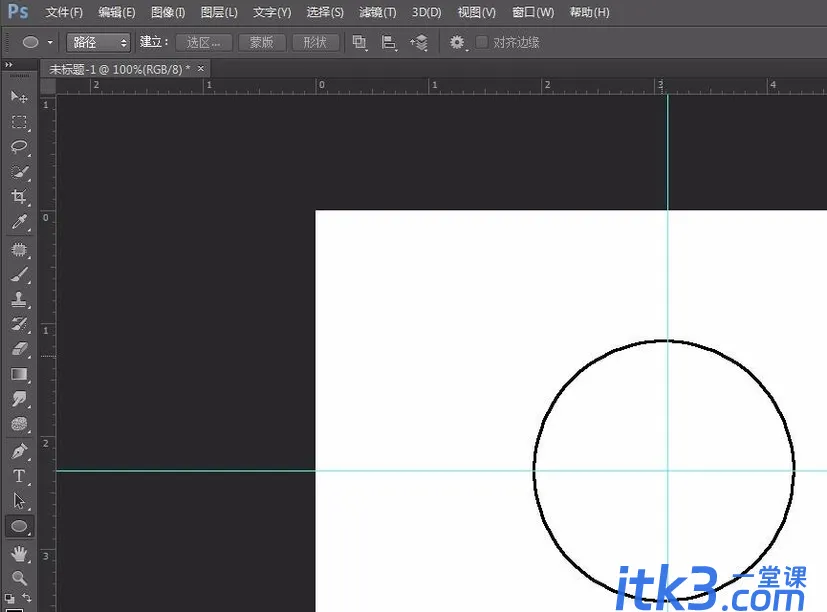The height and width of the screenshot is (612, 827).
Task: Open the 滤镜(T) menu
Action: tap(378, 12)
